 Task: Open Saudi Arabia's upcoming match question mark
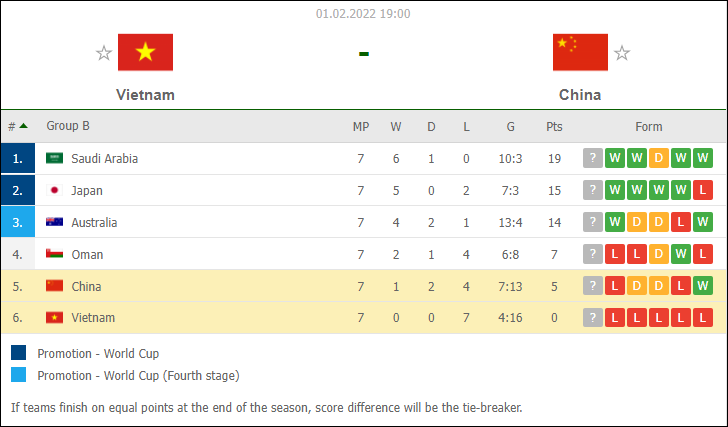(x=592, y=158)
